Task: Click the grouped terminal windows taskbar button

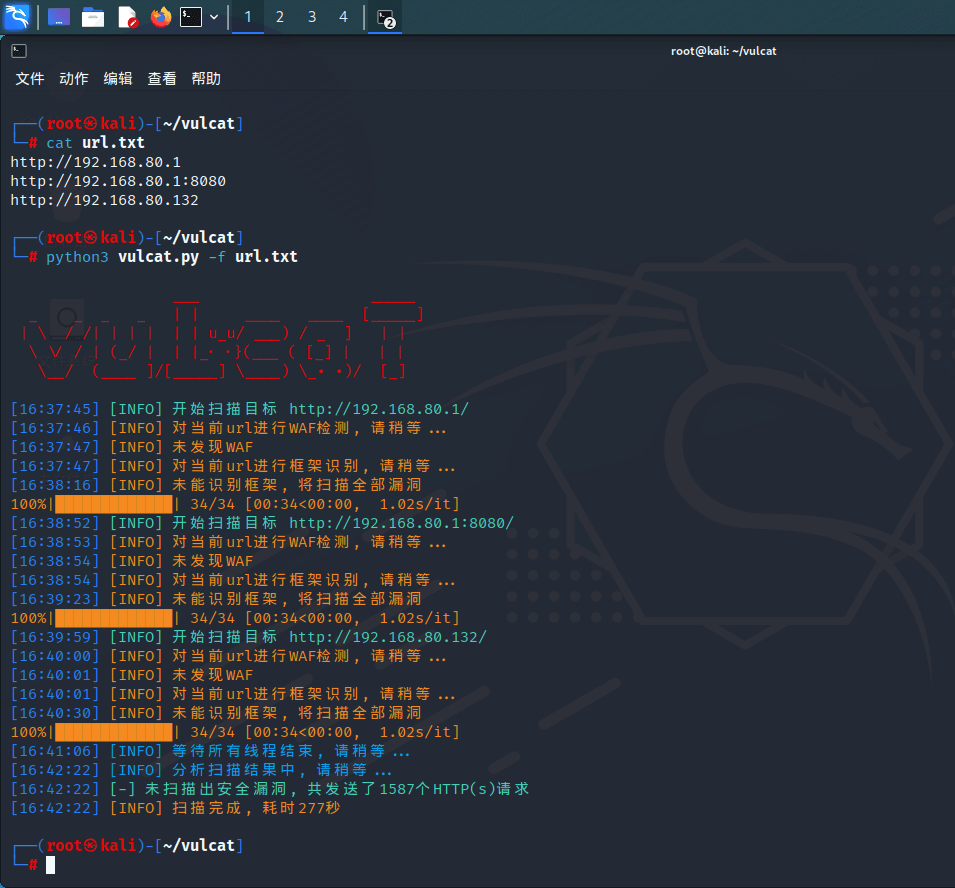Action: 385,17
